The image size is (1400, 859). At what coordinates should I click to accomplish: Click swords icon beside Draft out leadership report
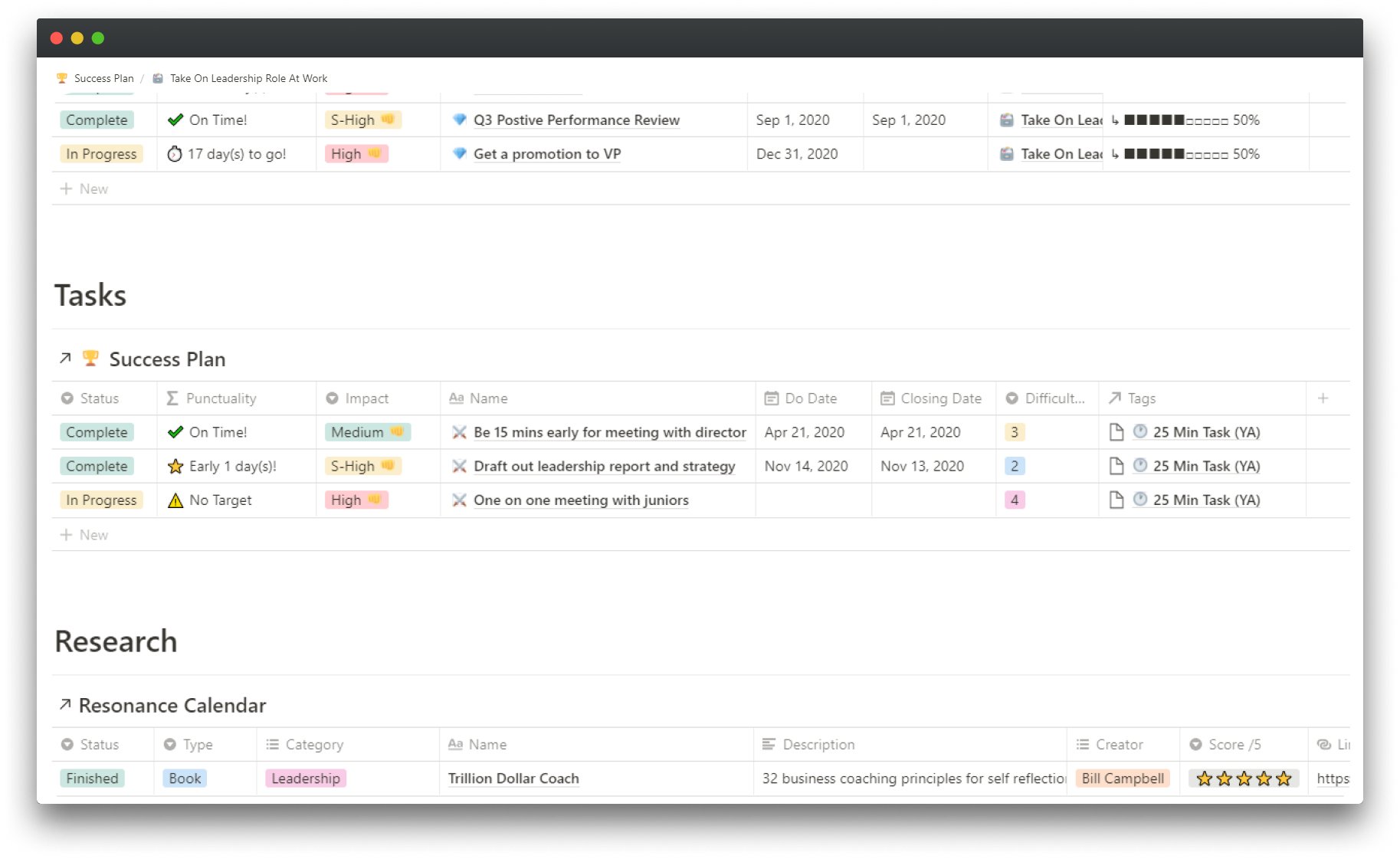click(460, 466)
